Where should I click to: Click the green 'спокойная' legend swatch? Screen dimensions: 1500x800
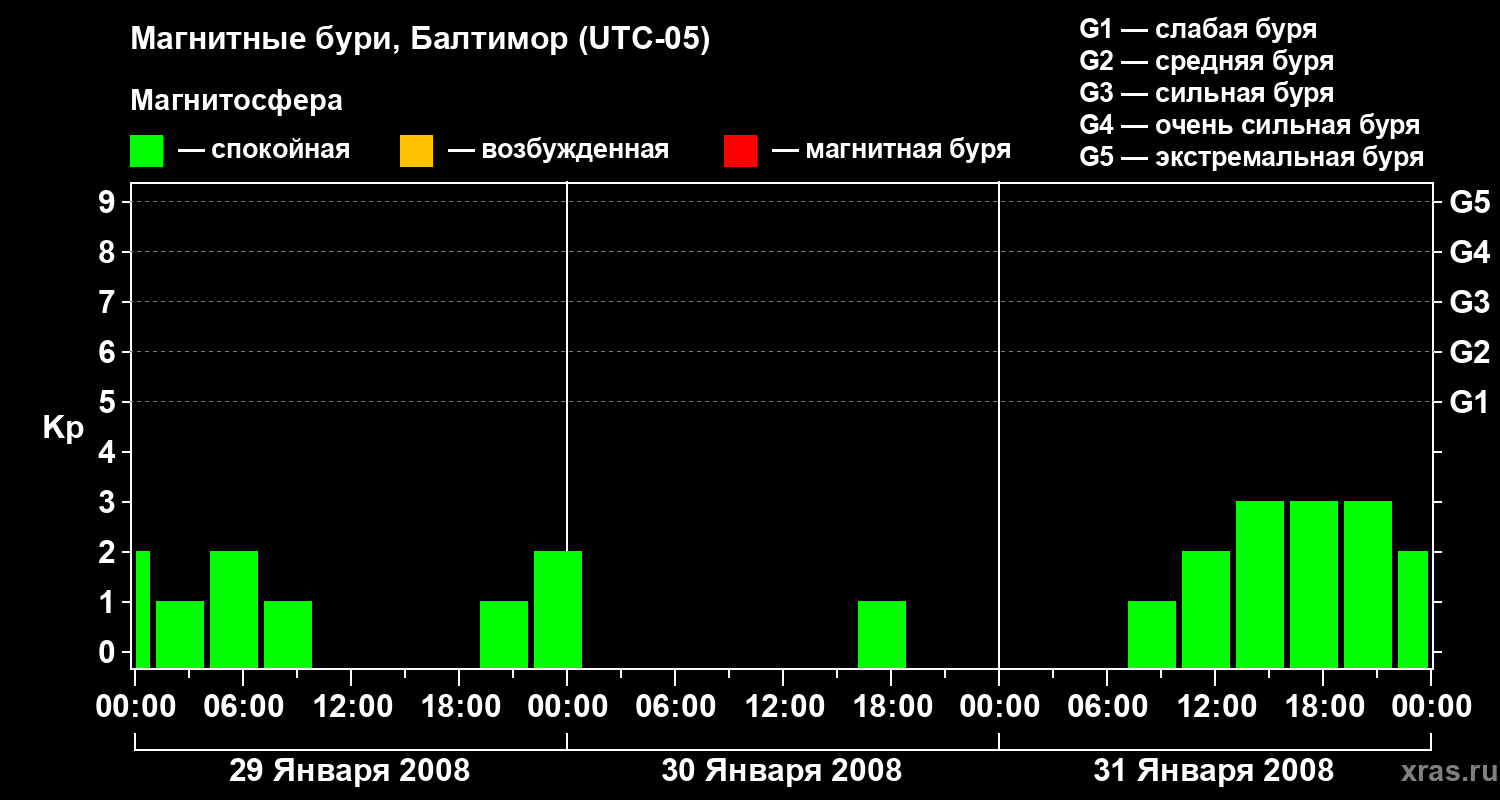[x=147, y=151]
